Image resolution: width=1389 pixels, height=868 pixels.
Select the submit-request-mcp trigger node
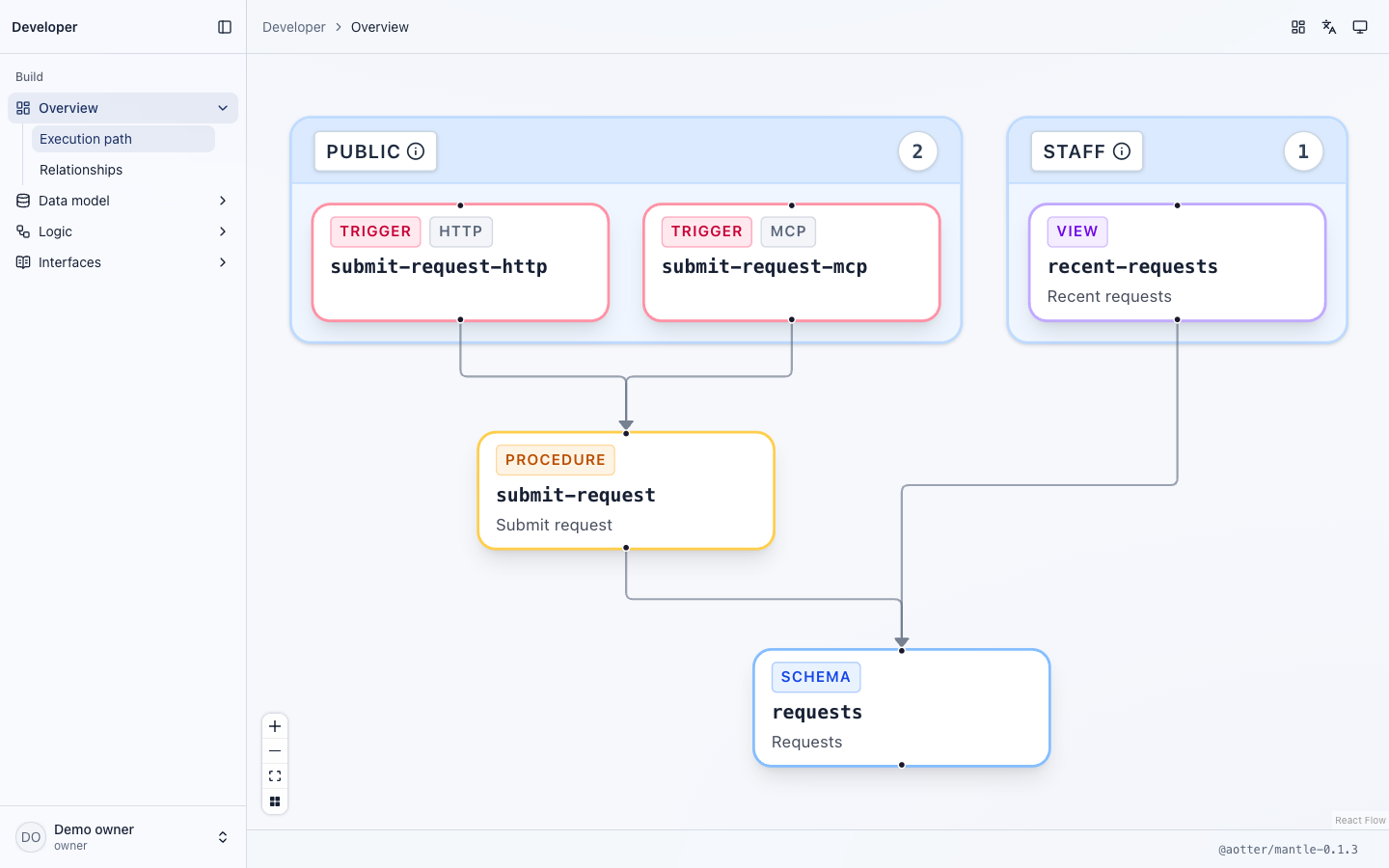[x=792, y=262]
